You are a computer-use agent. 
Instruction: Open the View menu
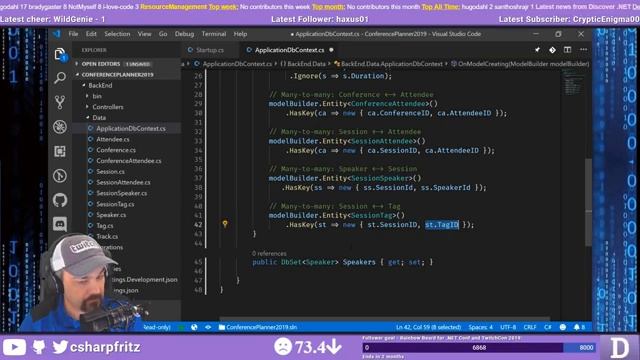(x=144, y=34)
